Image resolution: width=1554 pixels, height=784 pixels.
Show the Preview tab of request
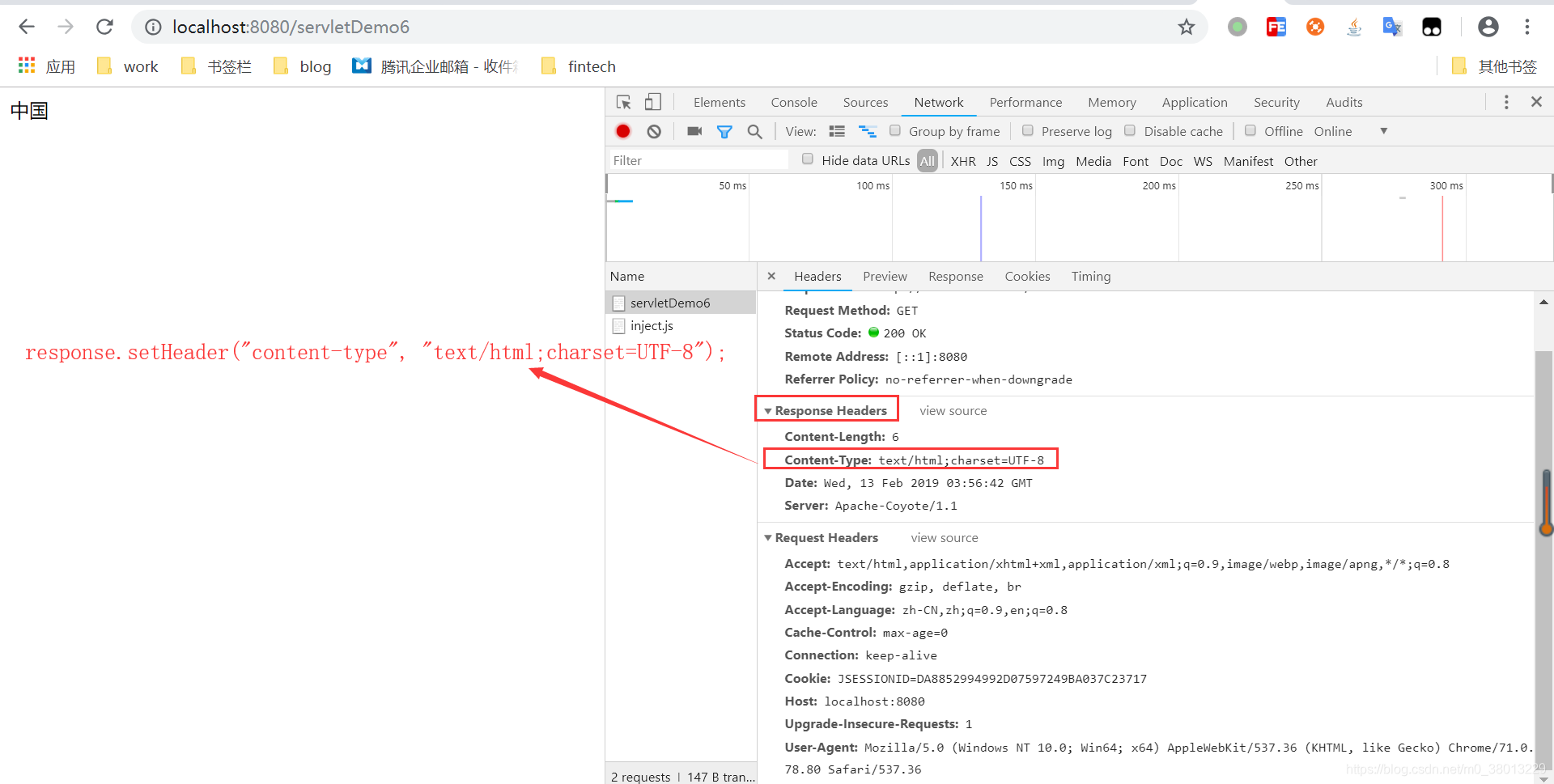coord(885,276)
